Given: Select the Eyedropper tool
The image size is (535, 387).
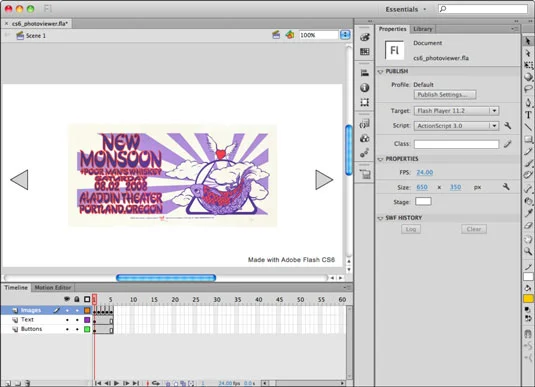Looking at the screenshot, I should [528, 213].
